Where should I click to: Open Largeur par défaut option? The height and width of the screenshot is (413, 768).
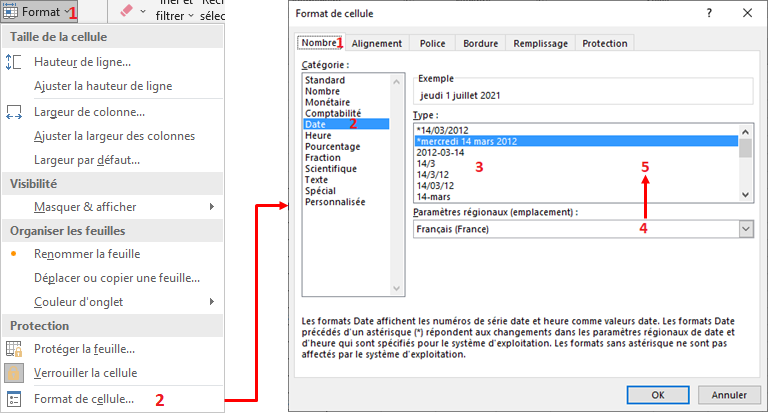click(113, 160)
